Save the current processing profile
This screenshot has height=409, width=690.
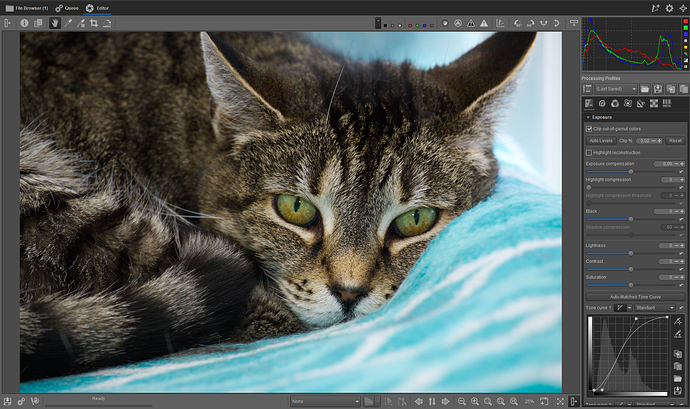658,88
